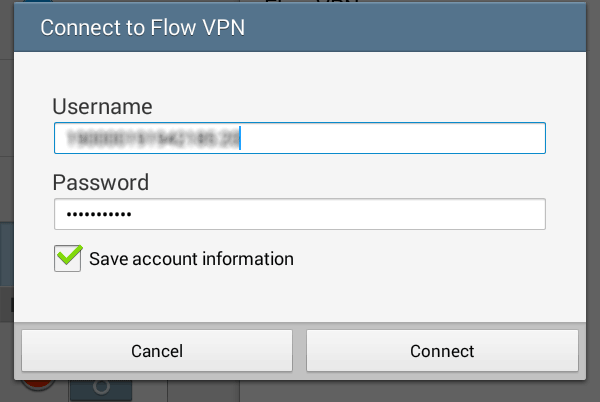Focus the Password input field

(x=300, y=214)
